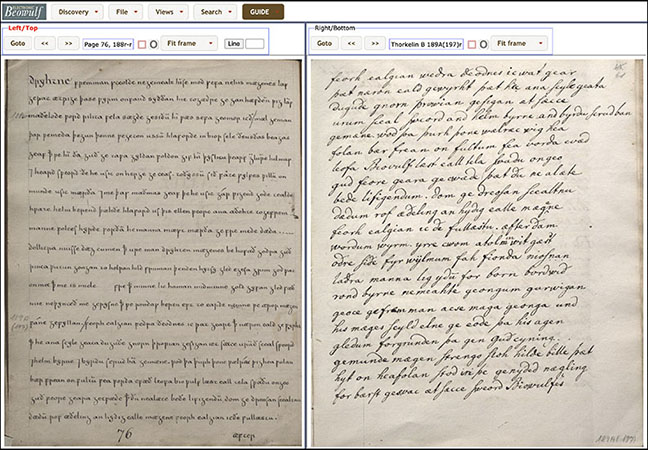The height and width of the screenshot is (450, 648).
Task: Click the Line button
Action: coord(233,44)
